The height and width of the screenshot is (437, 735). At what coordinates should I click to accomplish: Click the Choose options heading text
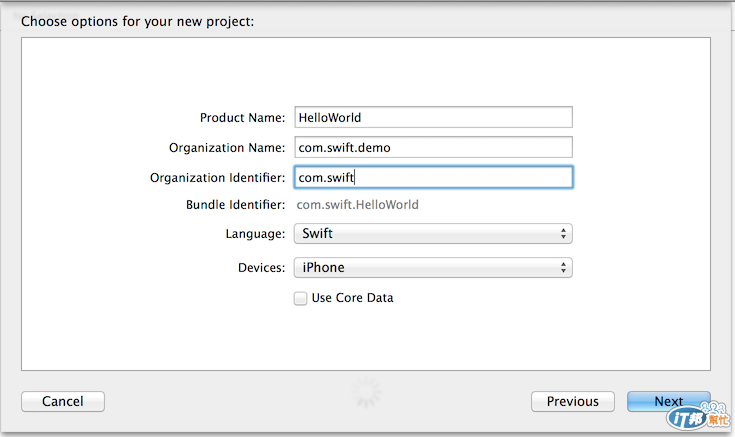pyautogui.click(x=137, y=21)
